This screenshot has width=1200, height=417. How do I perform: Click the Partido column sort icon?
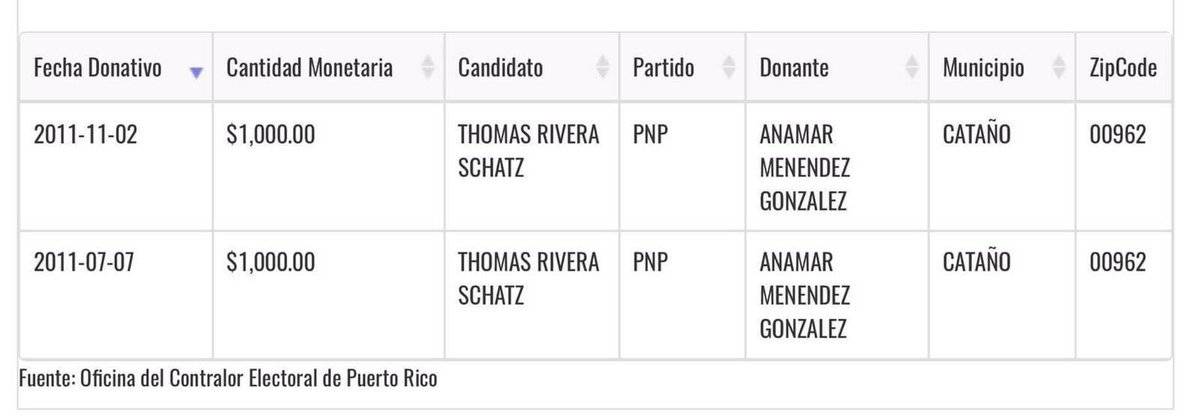[x=729, y=68]
